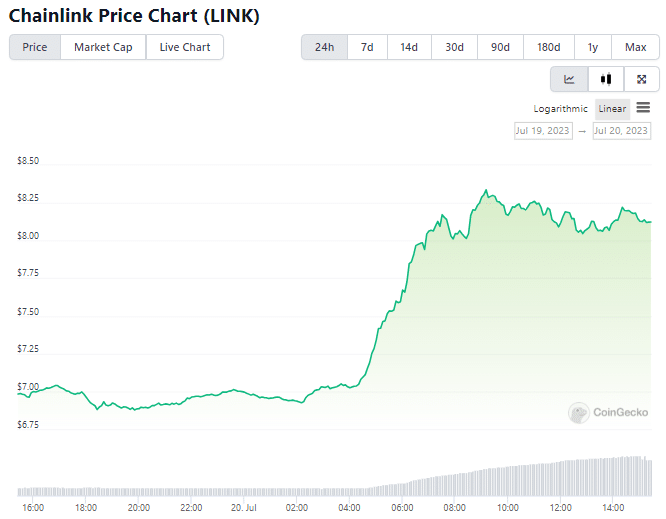This screenshot has height=519, width=666.
Task: Select the Price tab
Action: pyautogui.click(x=35, y=47)
